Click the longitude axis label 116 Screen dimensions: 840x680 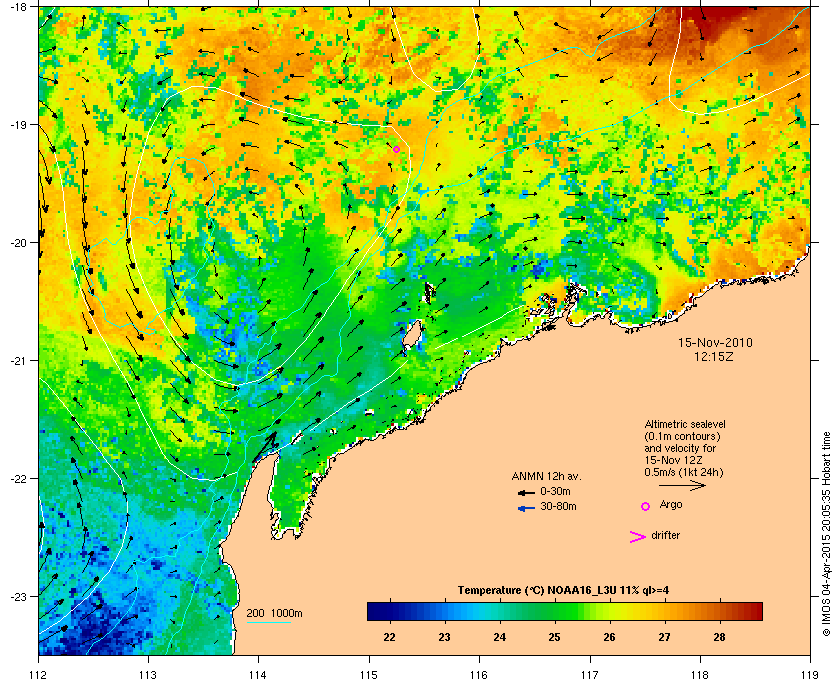(479, 674)
